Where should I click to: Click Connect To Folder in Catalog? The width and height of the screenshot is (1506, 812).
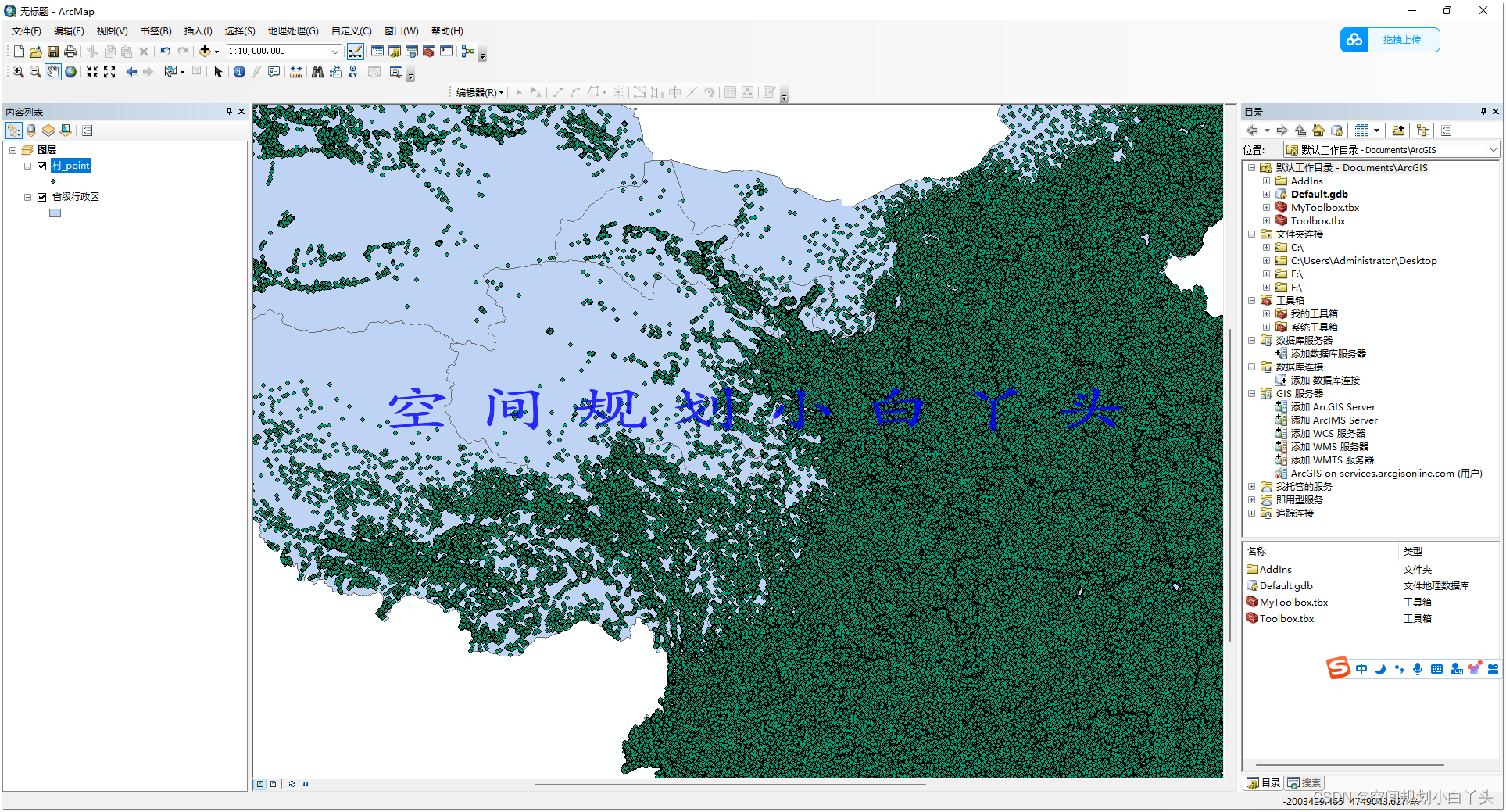(x=1398, y=131)
